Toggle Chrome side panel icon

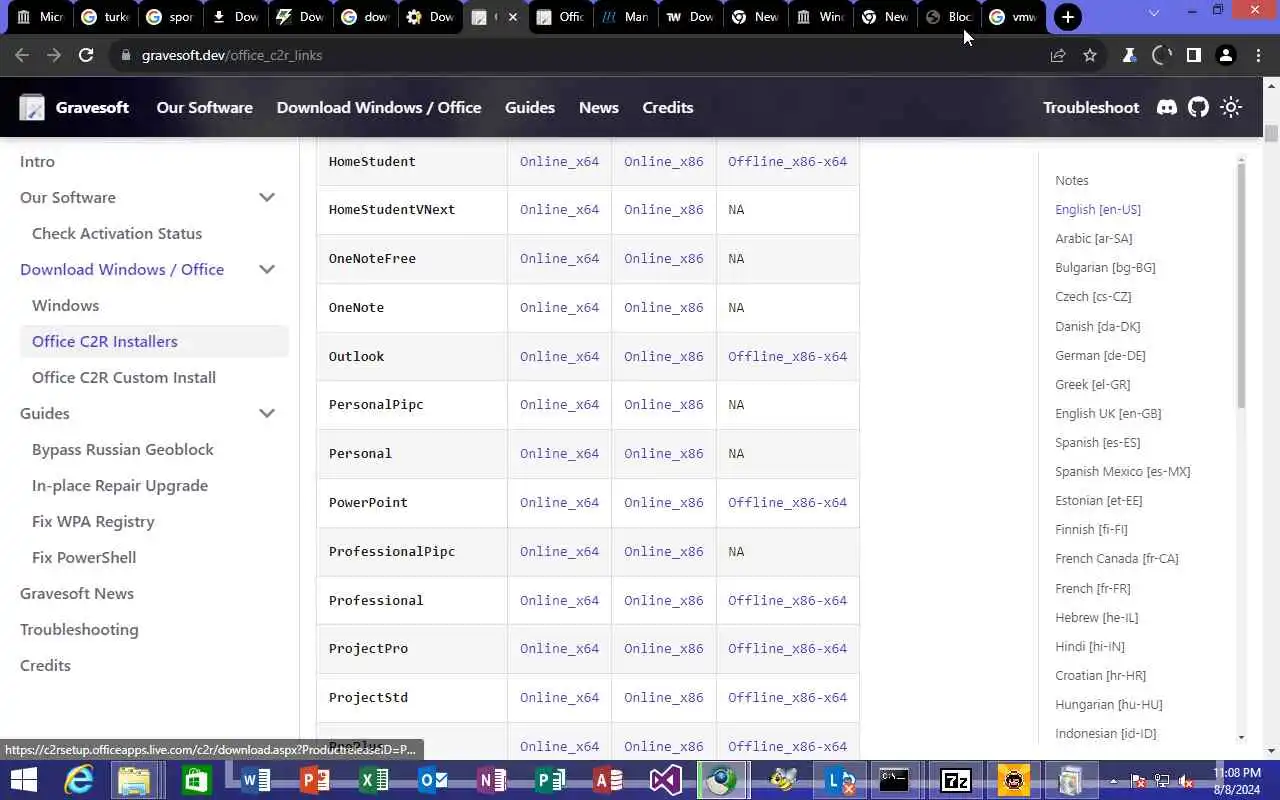click(x=1193, y=55)
